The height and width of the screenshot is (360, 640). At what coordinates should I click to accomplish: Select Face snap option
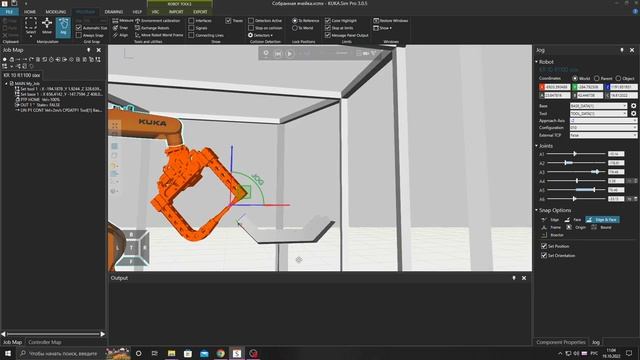[573, 220]
